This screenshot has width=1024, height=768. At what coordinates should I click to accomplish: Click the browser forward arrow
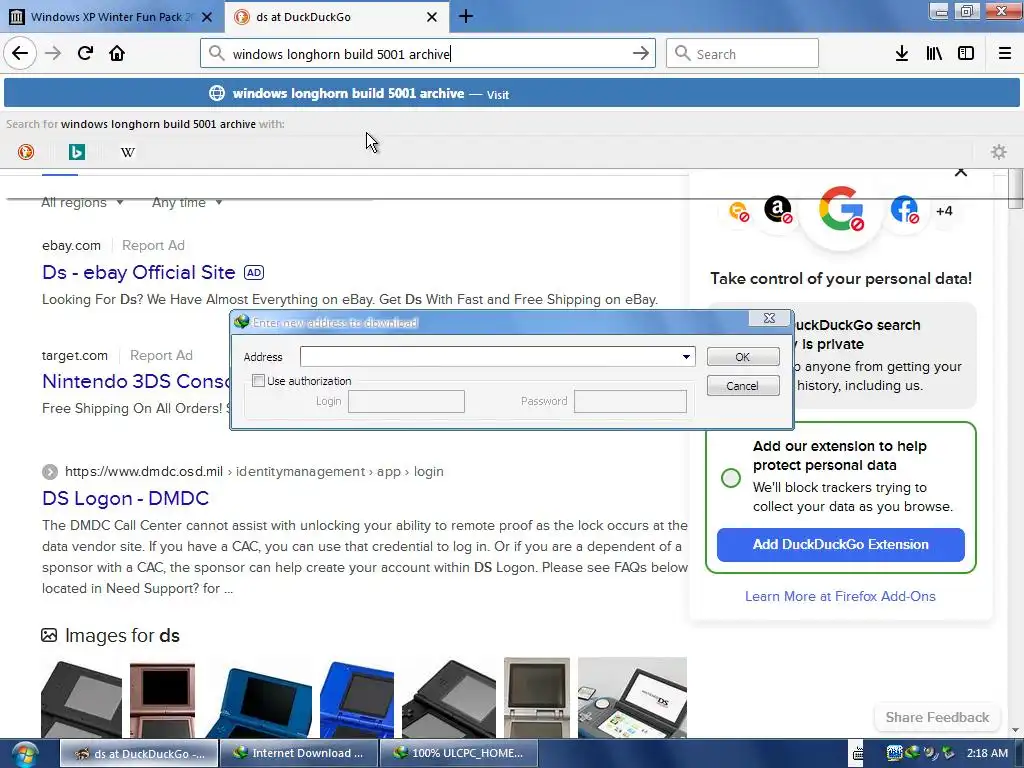53,53
